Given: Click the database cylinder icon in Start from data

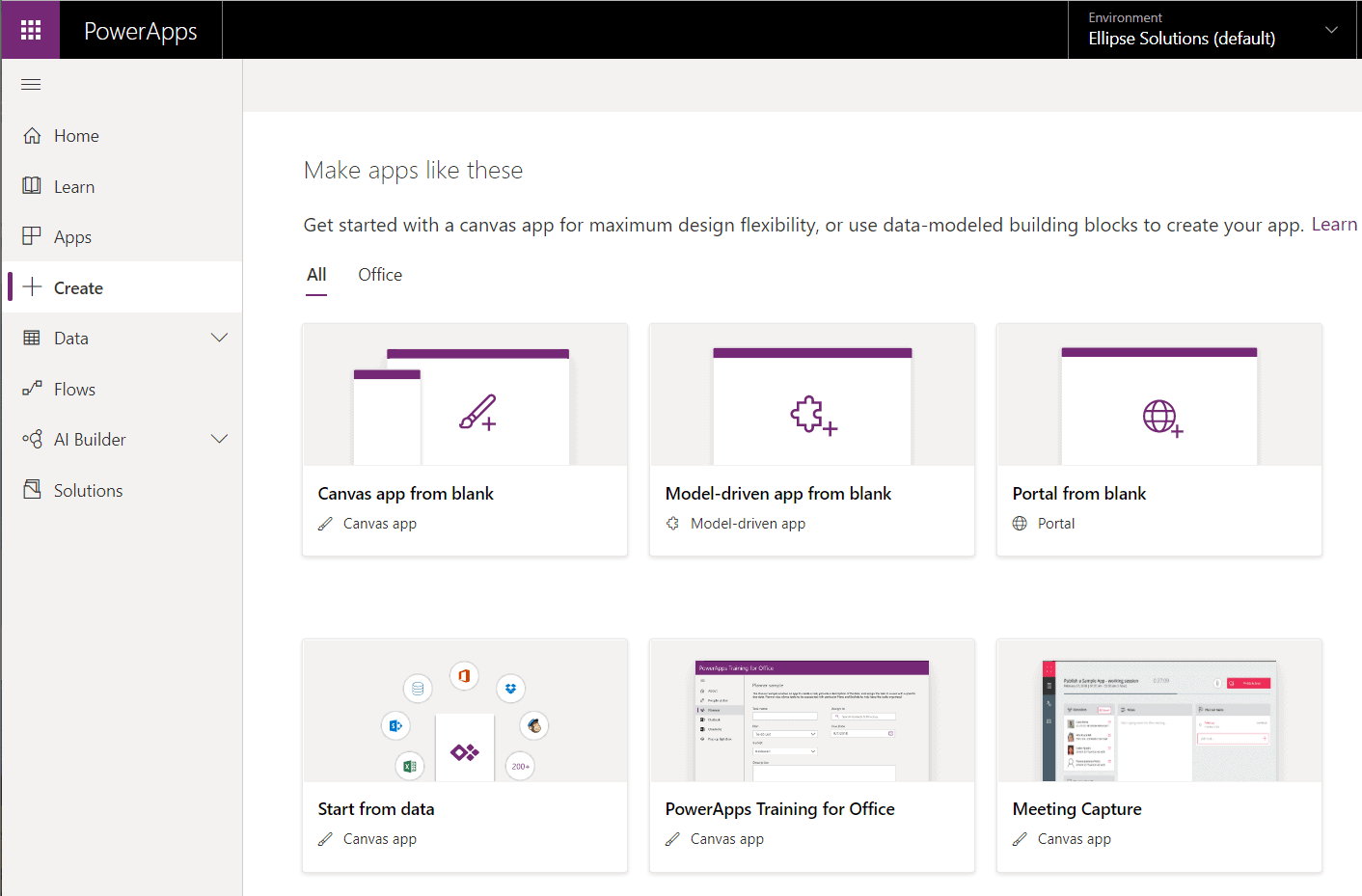Looking at the screenshot, I should point(418,689).
